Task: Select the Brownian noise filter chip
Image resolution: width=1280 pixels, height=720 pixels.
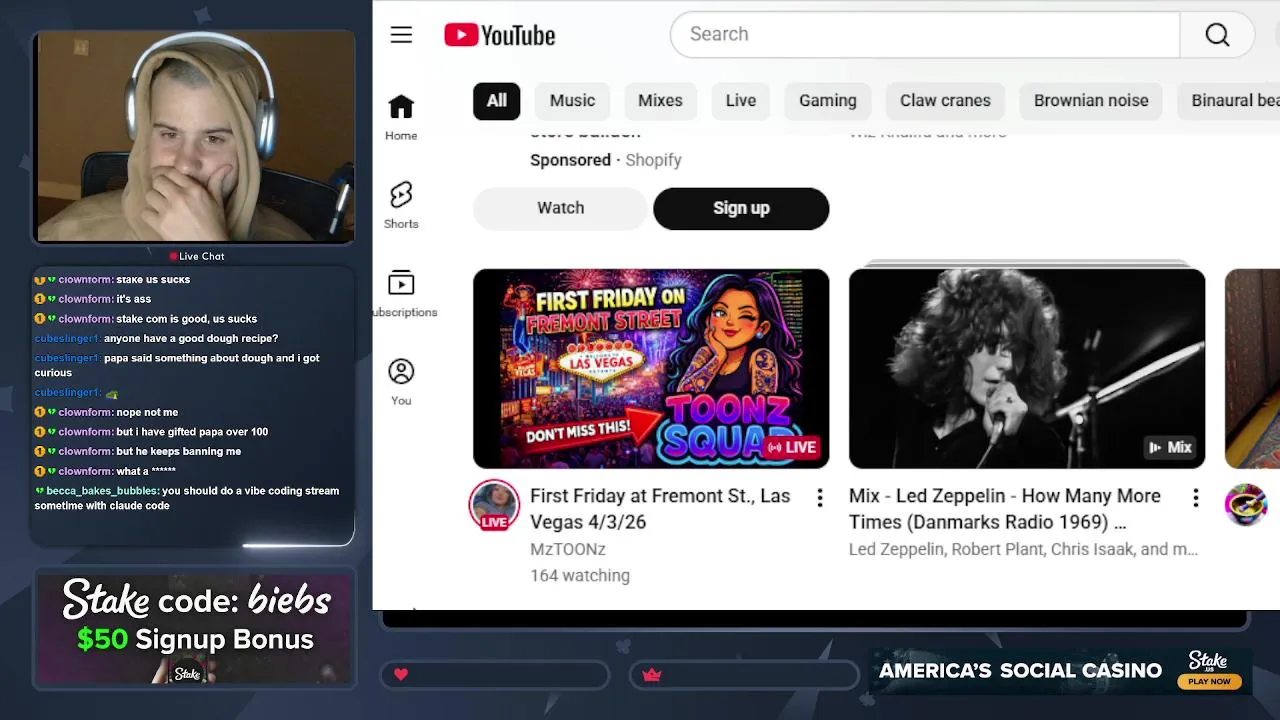Action: [x=1091, y=100]
